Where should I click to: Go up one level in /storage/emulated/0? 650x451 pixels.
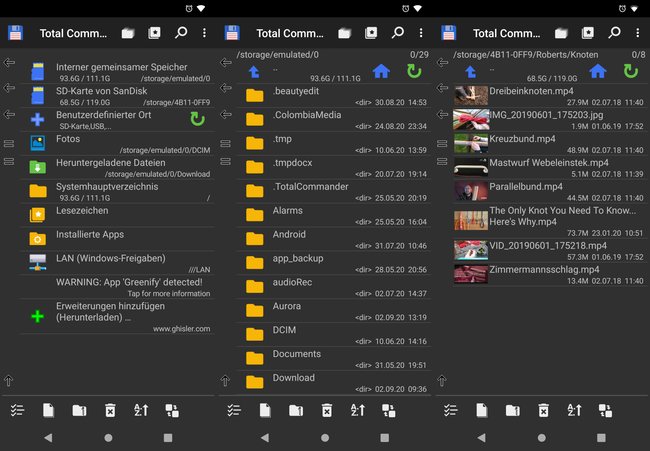pyautogui.click(x=254, y=72)
